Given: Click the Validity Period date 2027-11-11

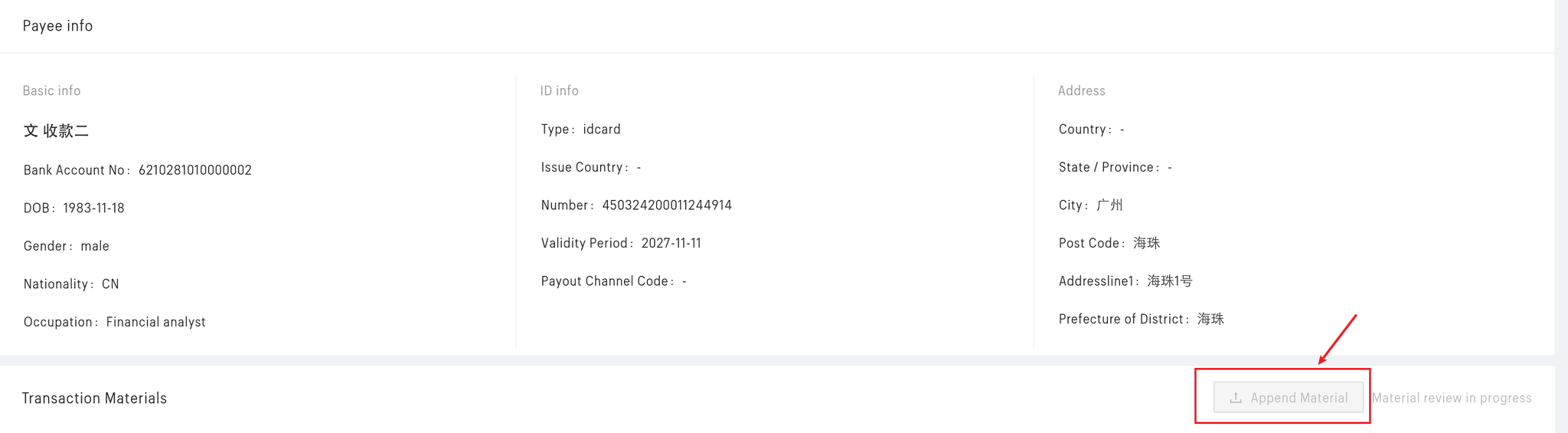Looking at the screenshot, I should point(671,243).
